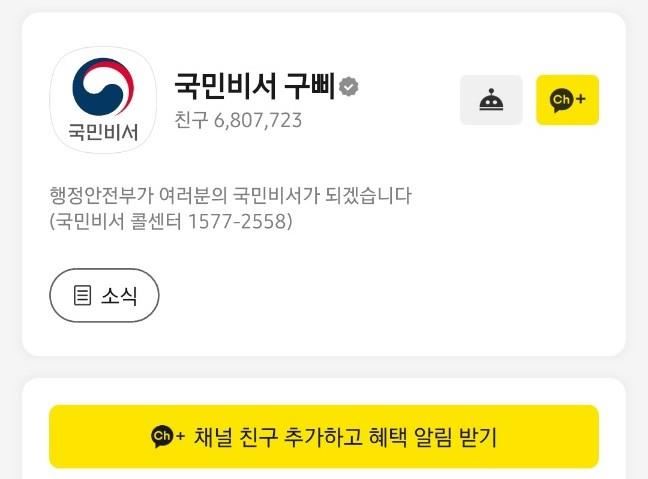The height and width of the screenshot is (479, 648).
Task: Tap the yellow Ch+ add channel icon
Action: pyautogui.click(x=567, y=100)
